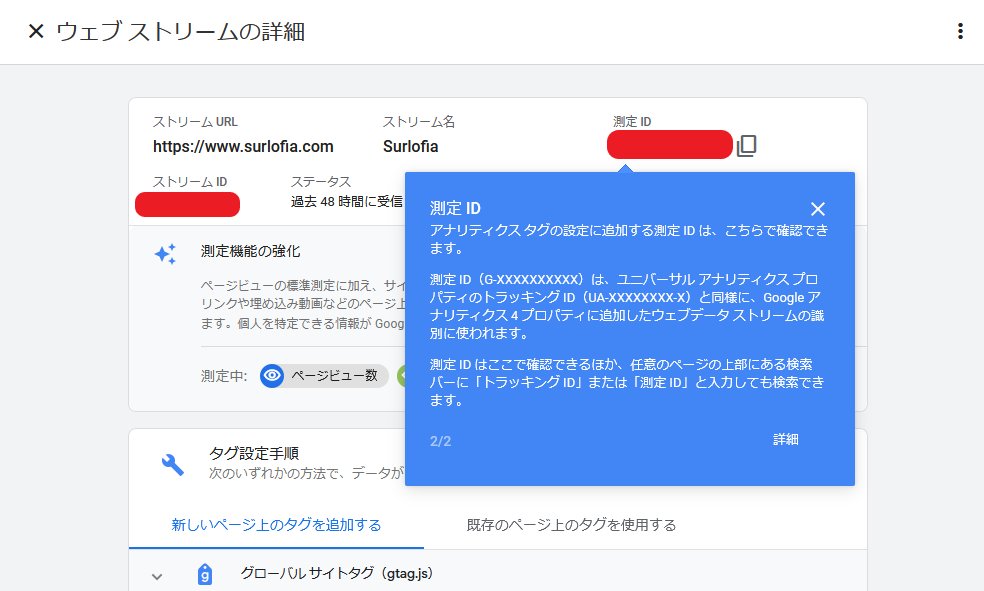Image resolution: width=984 pixels, height=591 pixels.
Task: Dismiss the 測定 ID tooltip
Action: pos(818,209)
